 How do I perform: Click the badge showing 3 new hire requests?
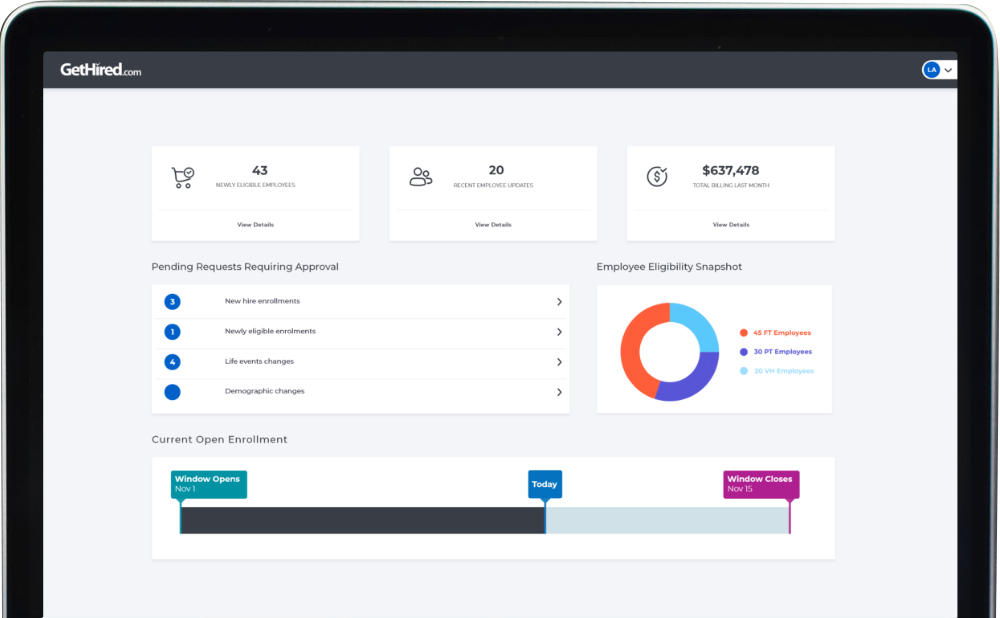(172, 302)
